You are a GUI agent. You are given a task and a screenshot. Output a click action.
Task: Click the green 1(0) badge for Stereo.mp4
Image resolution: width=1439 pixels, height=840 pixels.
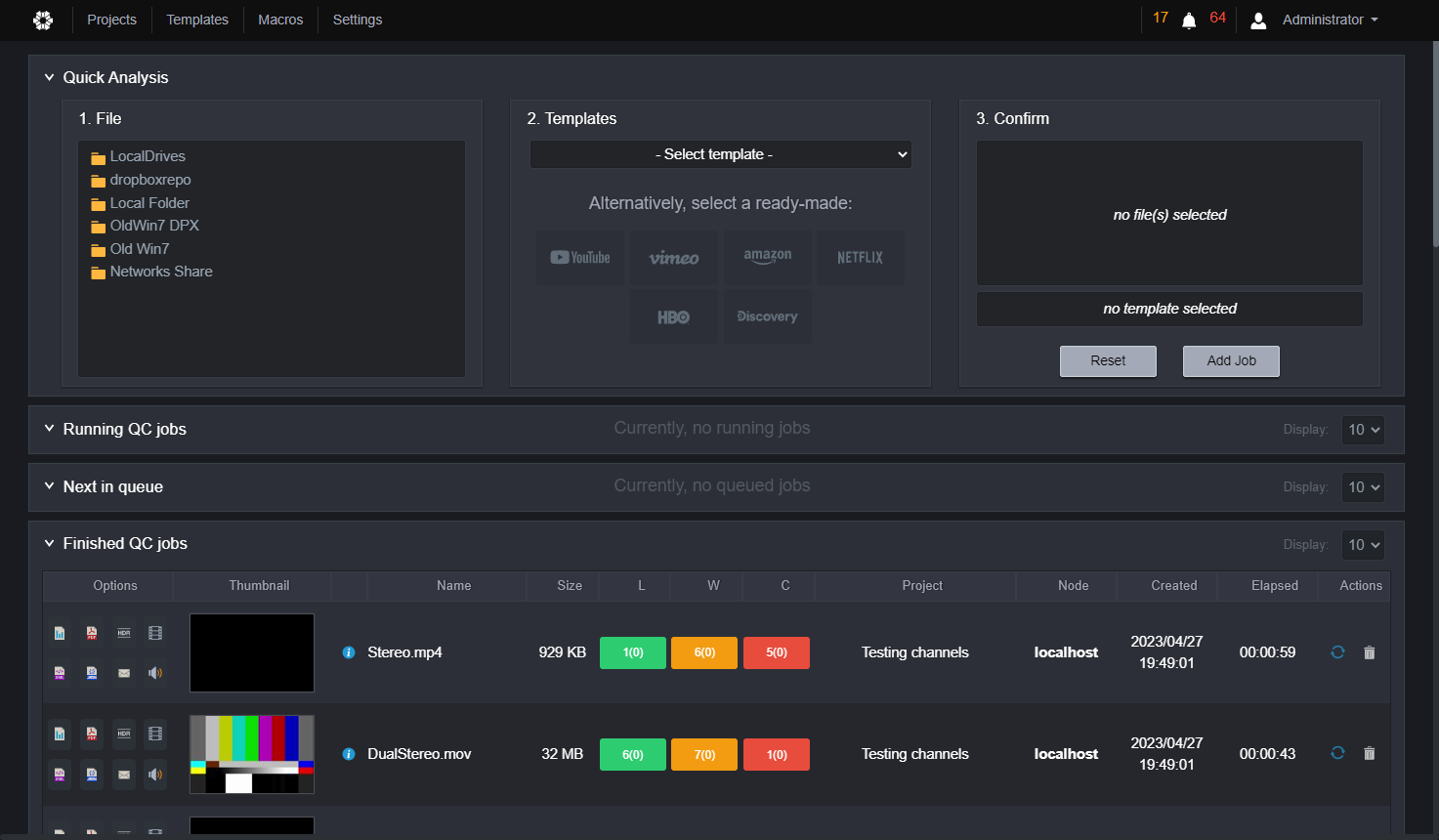coord(633,652)
